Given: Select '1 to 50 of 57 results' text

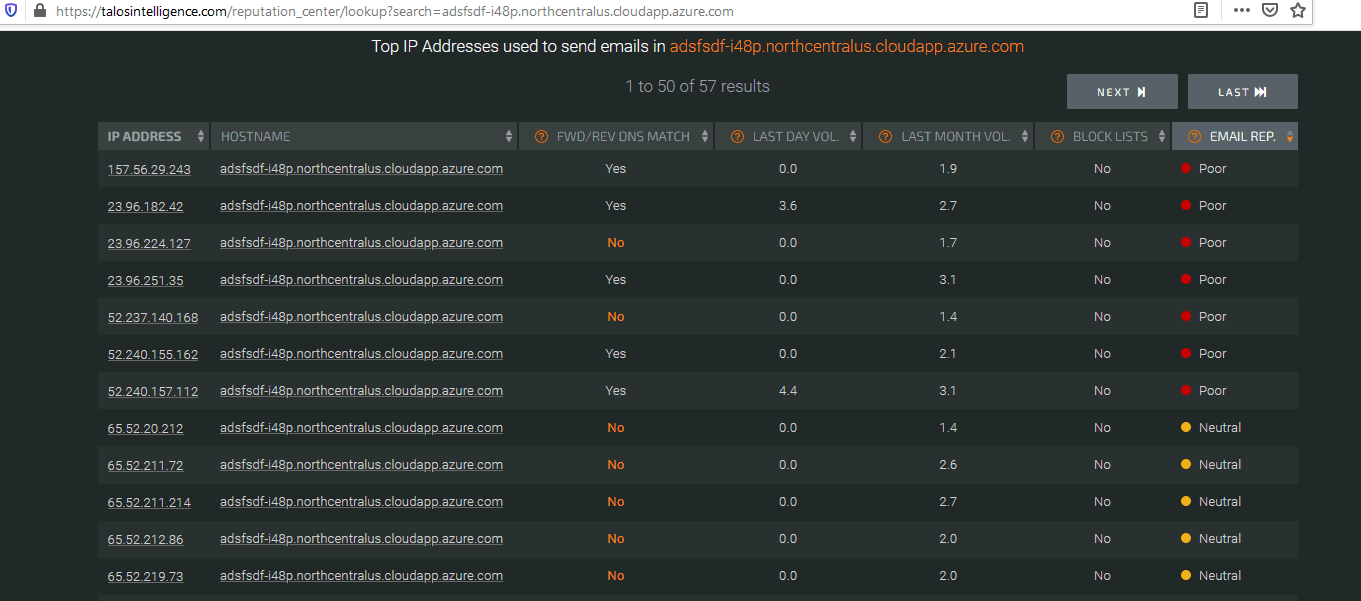Looking at the screenshot, I should pos(697,87).
